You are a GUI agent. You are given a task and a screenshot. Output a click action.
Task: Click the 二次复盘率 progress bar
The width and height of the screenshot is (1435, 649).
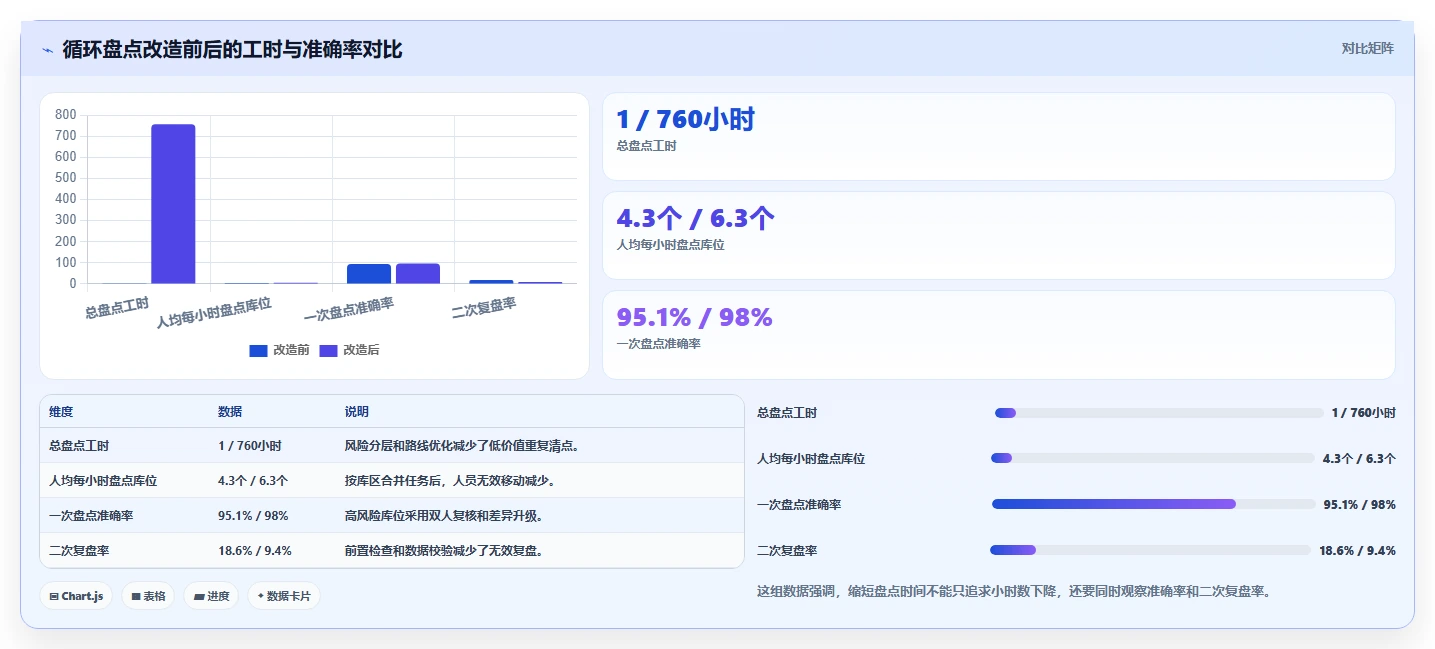pyautogui.click(x=1150, y=550)
